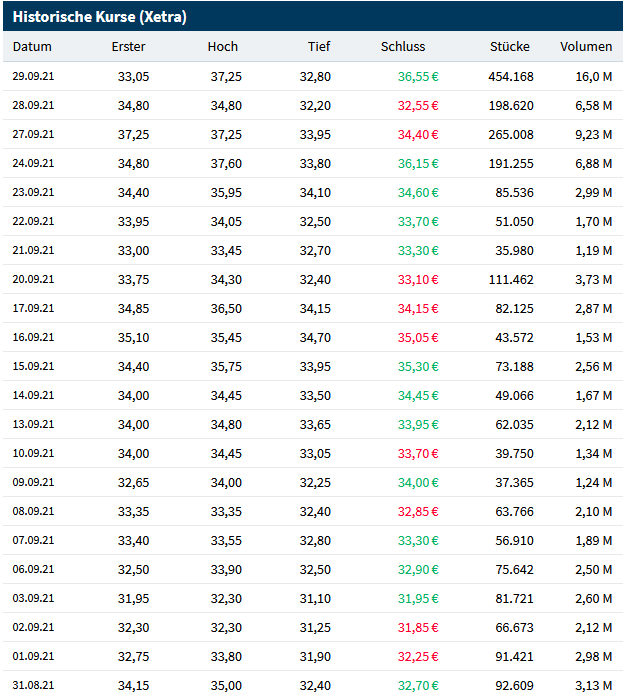Select the 17.09.21 date cell
627x699 pixels.
point(34,308)
